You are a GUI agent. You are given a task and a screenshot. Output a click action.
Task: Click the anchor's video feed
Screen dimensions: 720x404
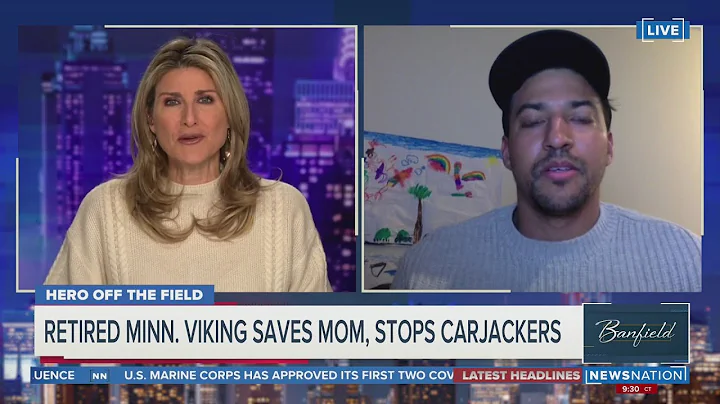[187, 158]
